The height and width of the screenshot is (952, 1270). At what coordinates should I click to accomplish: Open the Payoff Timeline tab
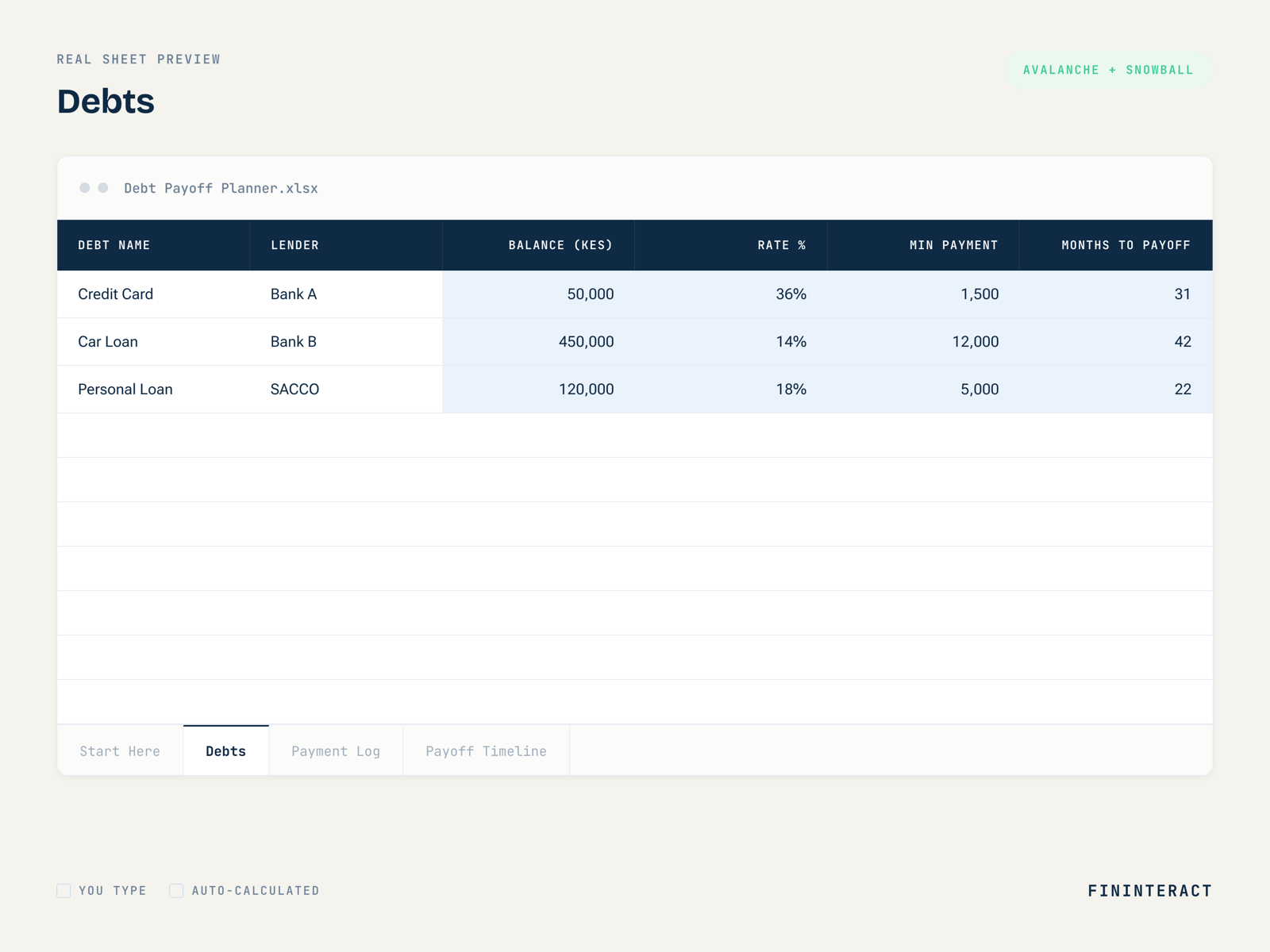(x=486, y=750)
